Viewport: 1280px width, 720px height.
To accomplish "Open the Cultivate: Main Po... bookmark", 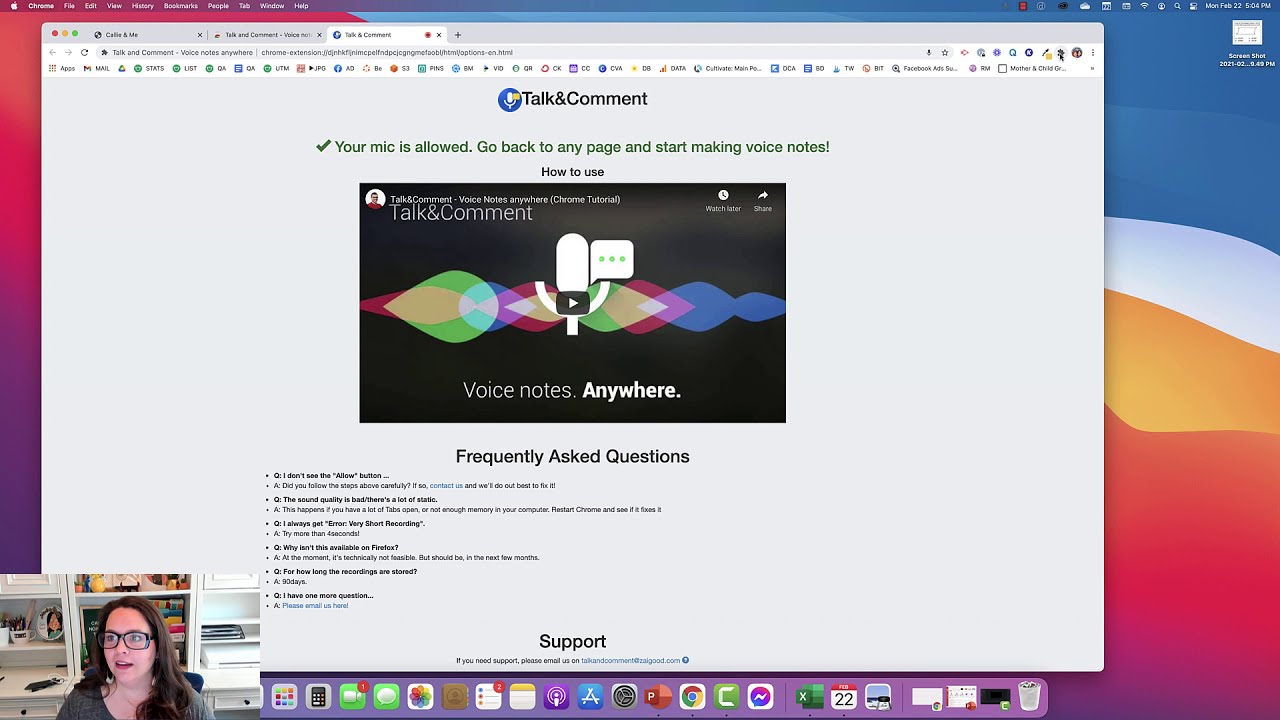I will (x=728, y=69).
